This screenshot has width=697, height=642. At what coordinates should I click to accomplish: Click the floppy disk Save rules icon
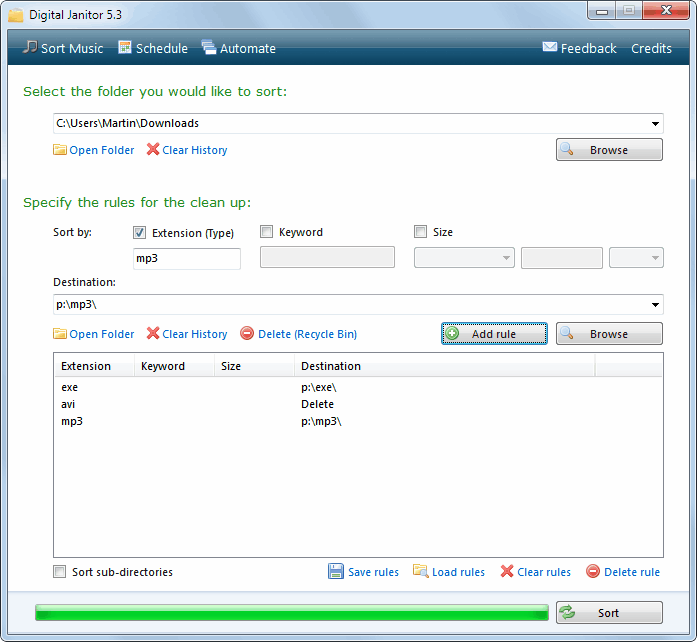336,571
